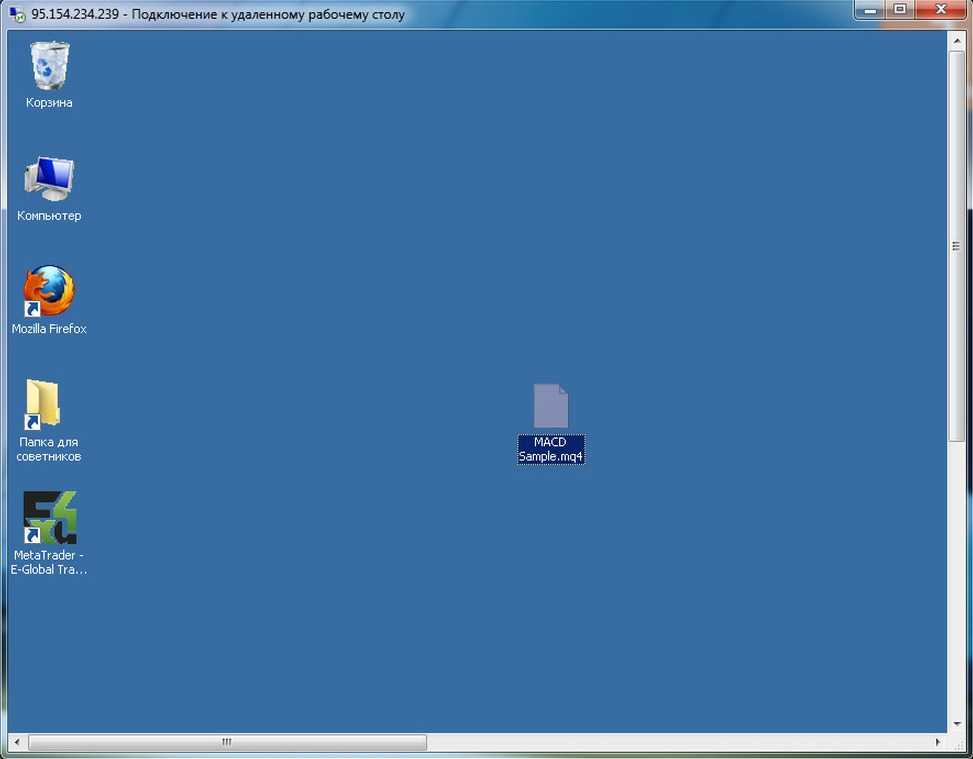Click the vertical scrollbar thumb
Viewport: 973px width, 759px height.
pyautogui.click(x=956, y=245)
